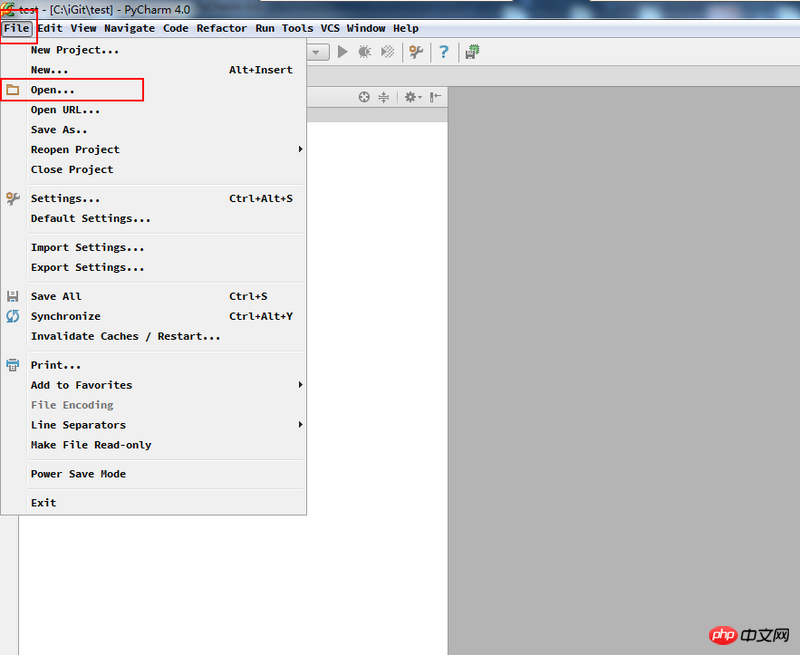This screenshot has width=800, height=655.
Task: Select Open... in the File menu
Action: tap(153, 90)
